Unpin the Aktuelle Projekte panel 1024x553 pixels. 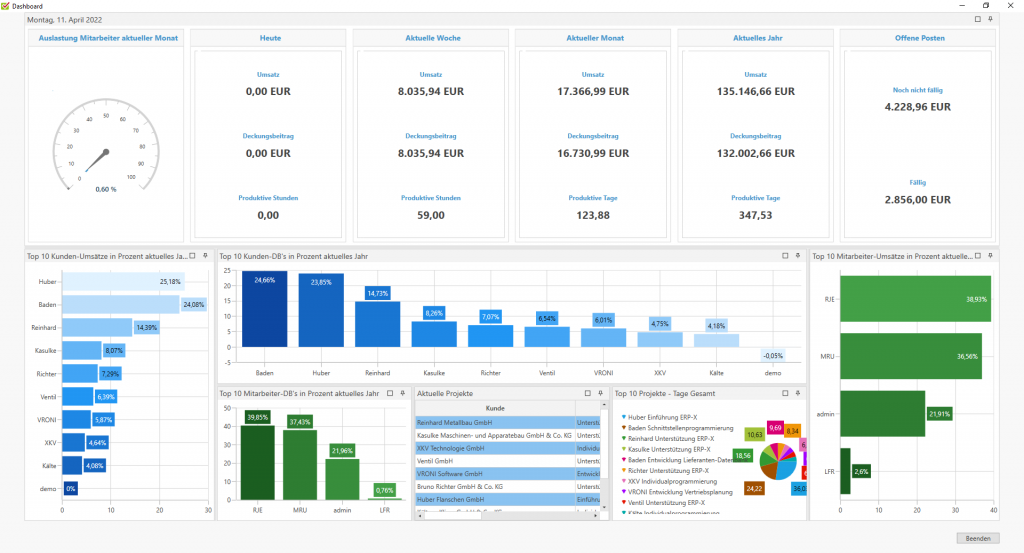pos(599,394)
